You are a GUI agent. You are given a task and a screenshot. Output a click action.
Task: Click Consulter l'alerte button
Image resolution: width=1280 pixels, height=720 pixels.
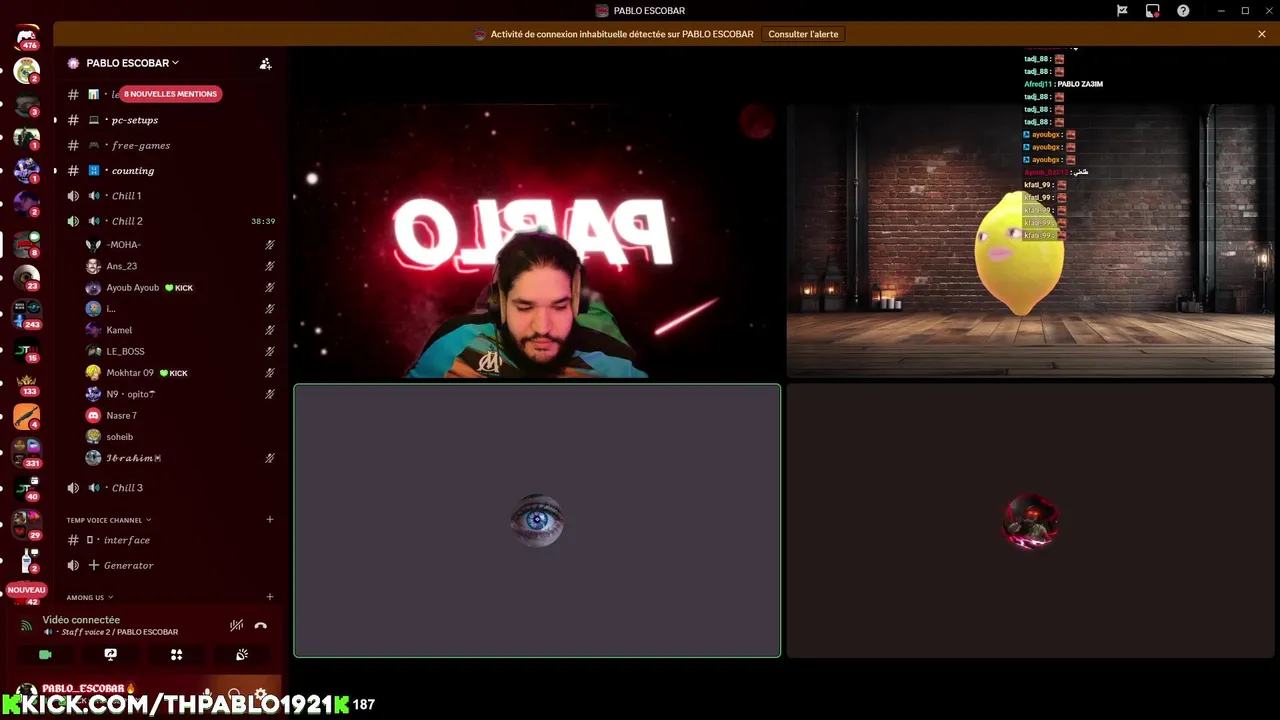(x=803, y=34)
